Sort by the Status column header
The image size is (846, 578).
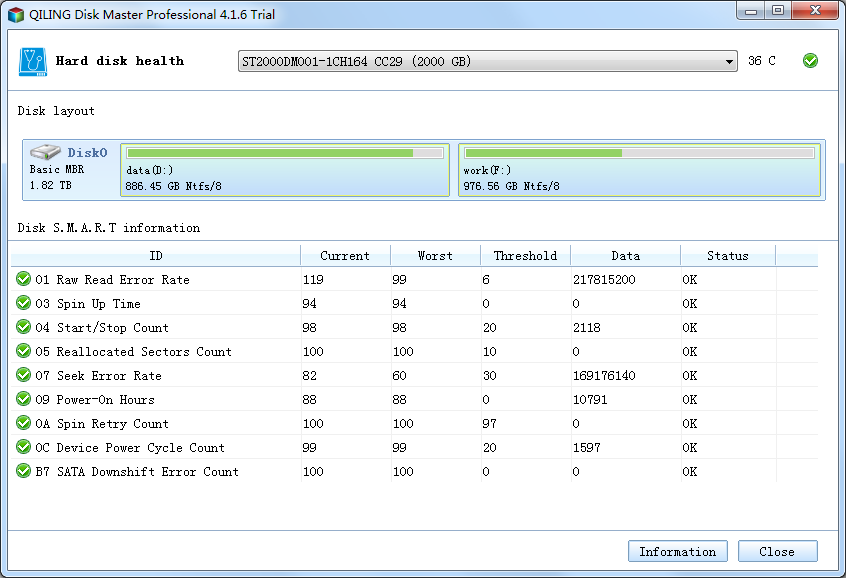(x=728, y=255)
